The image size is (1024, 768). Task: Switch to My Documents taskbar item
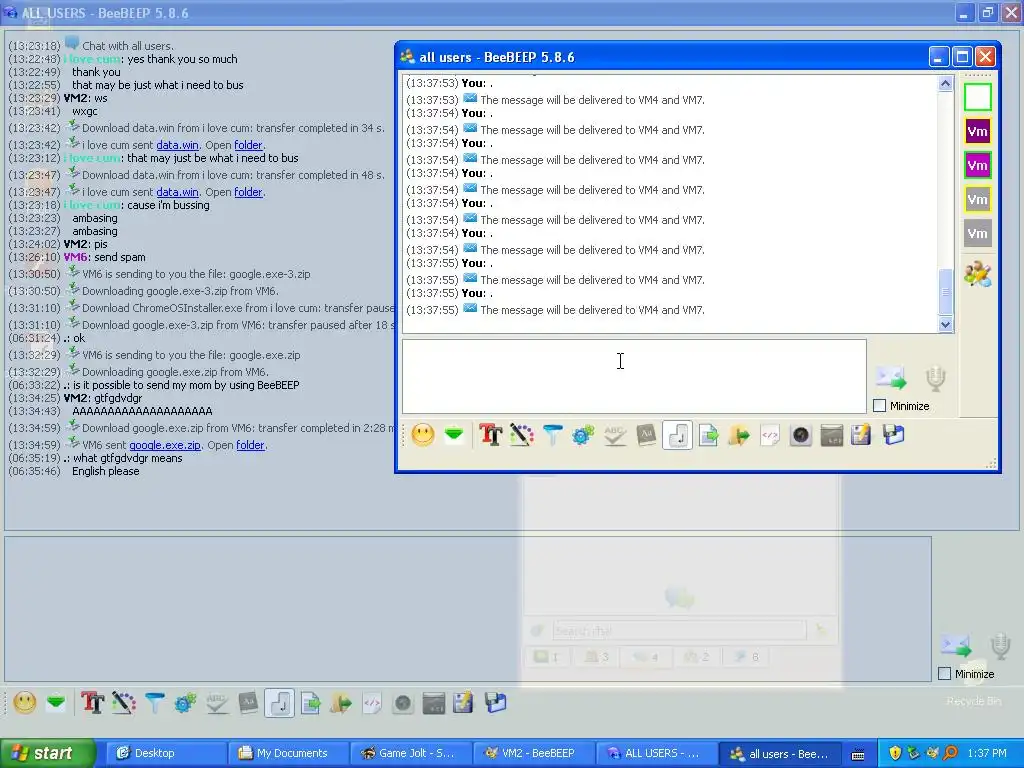point(287,753)
